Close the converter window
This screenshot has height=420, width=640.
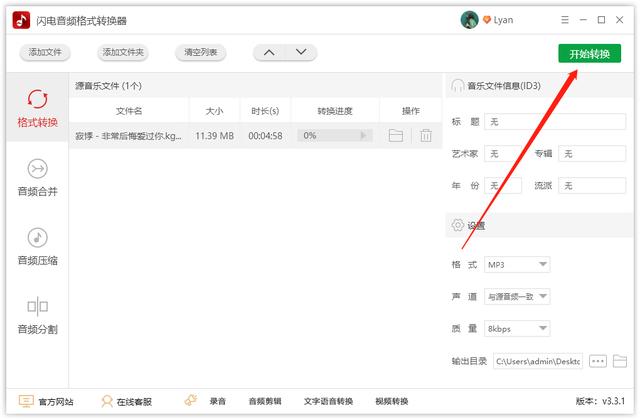coord(620,20)
